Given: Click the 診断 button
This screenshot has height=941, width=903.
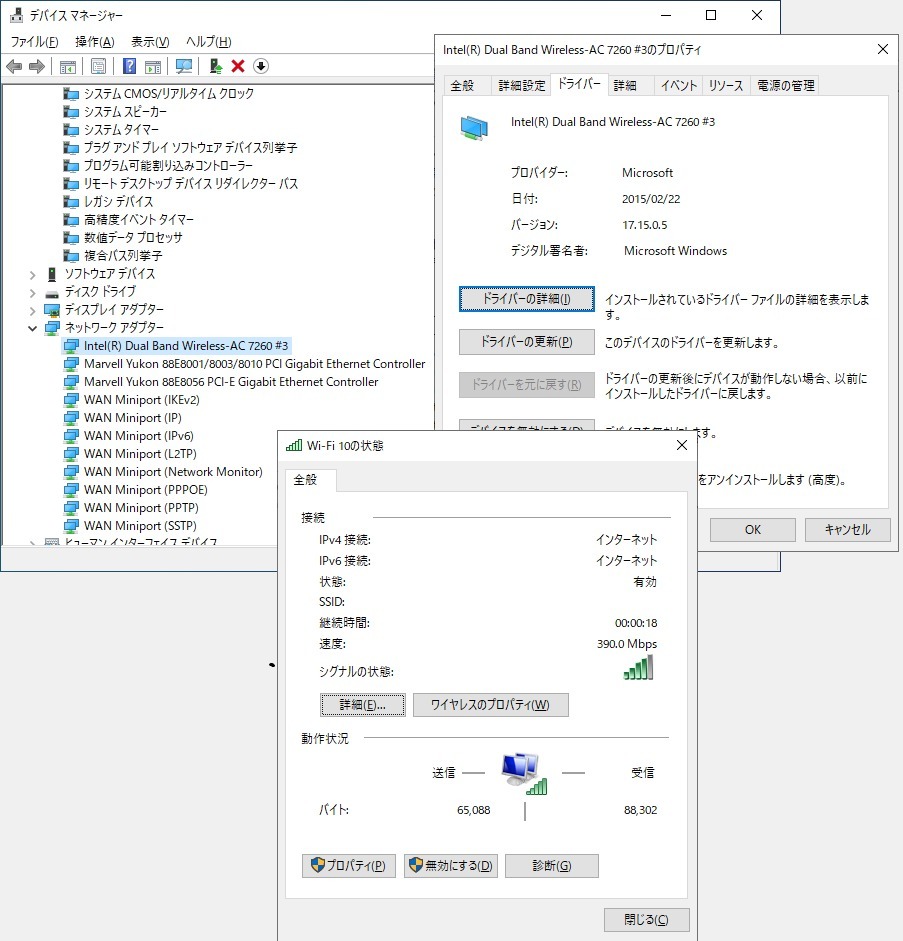Looking at the screenshot, I should 551,866.
